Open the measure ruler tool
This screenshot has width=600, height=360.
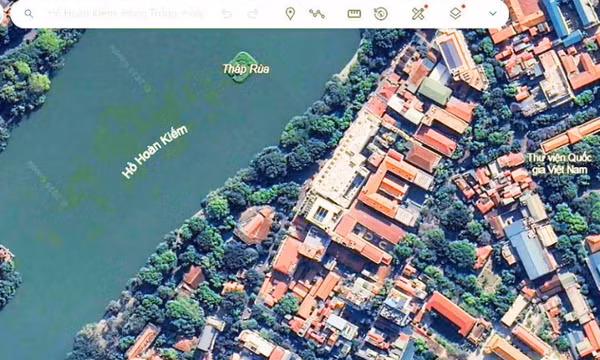click(x=354, y=14)
